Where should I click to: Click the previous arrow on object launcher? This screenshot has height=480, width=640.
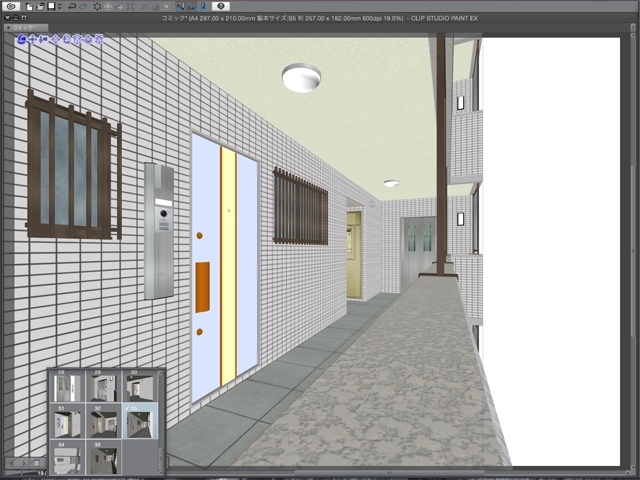(11, 463)
